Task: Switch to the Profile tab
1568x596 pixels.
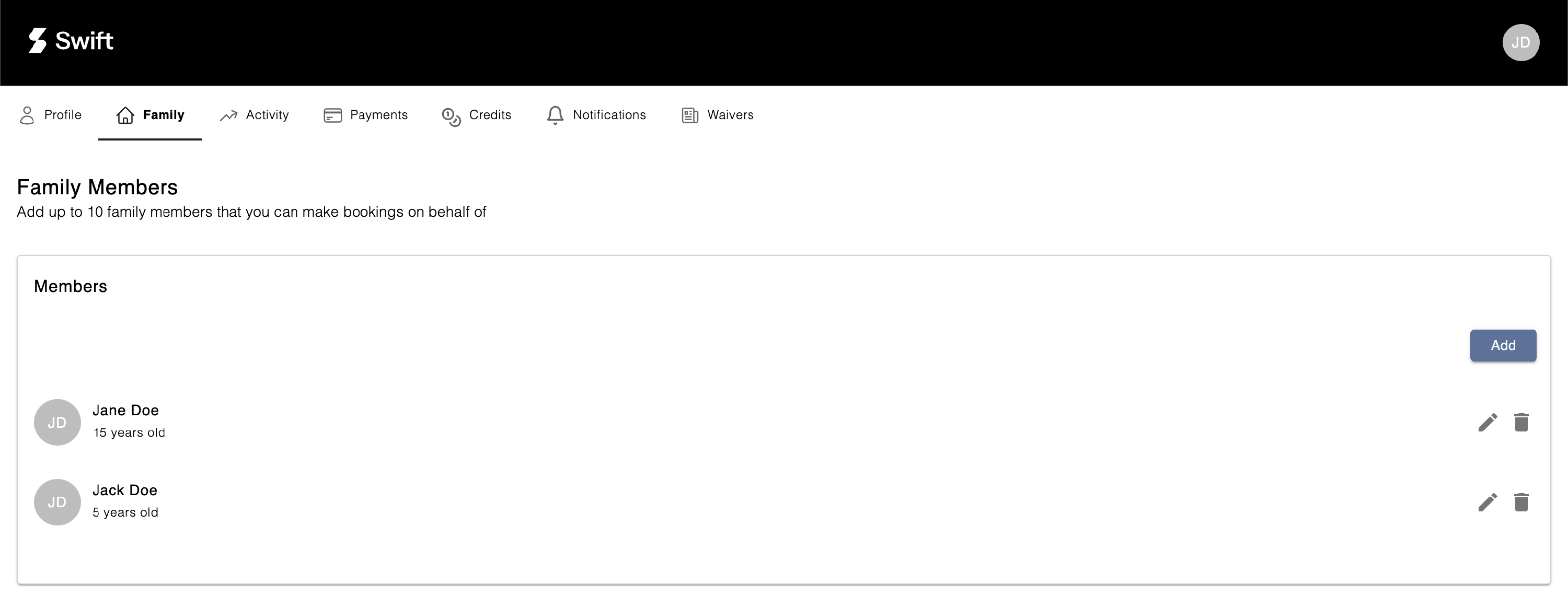Action: 62,115
